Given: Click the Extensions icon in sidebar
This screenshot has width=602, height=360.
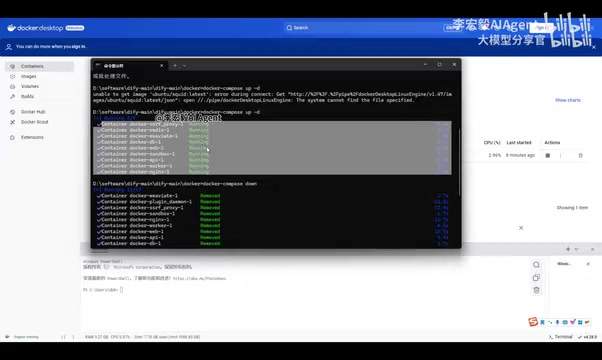Looking at the screenshot, I should (12, 137).
